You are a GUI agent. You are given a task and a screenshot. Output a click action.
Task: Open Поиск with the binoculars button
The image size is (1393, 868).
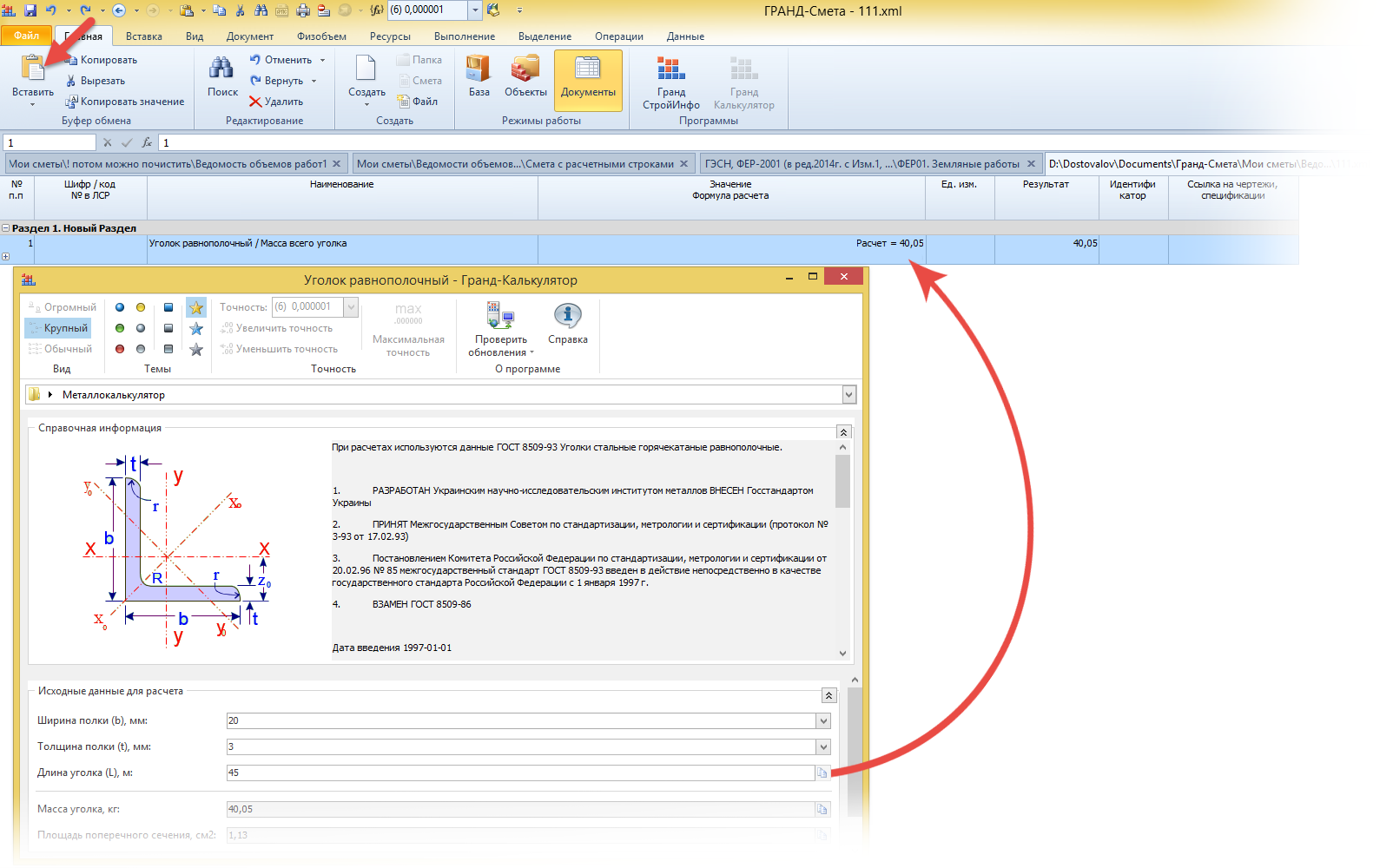point(222,76)
